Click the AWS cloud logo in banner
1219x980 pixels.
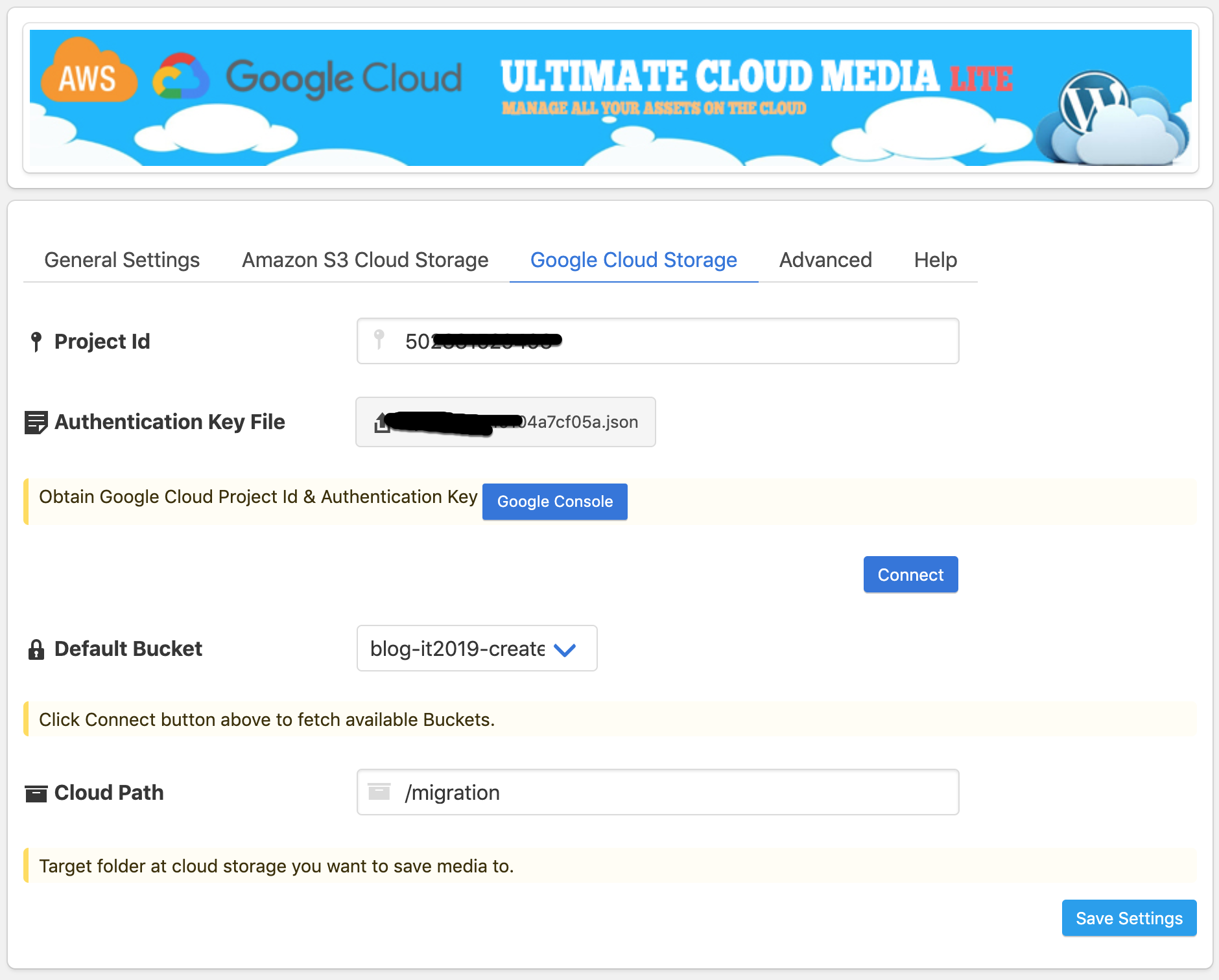coord(89,71)
